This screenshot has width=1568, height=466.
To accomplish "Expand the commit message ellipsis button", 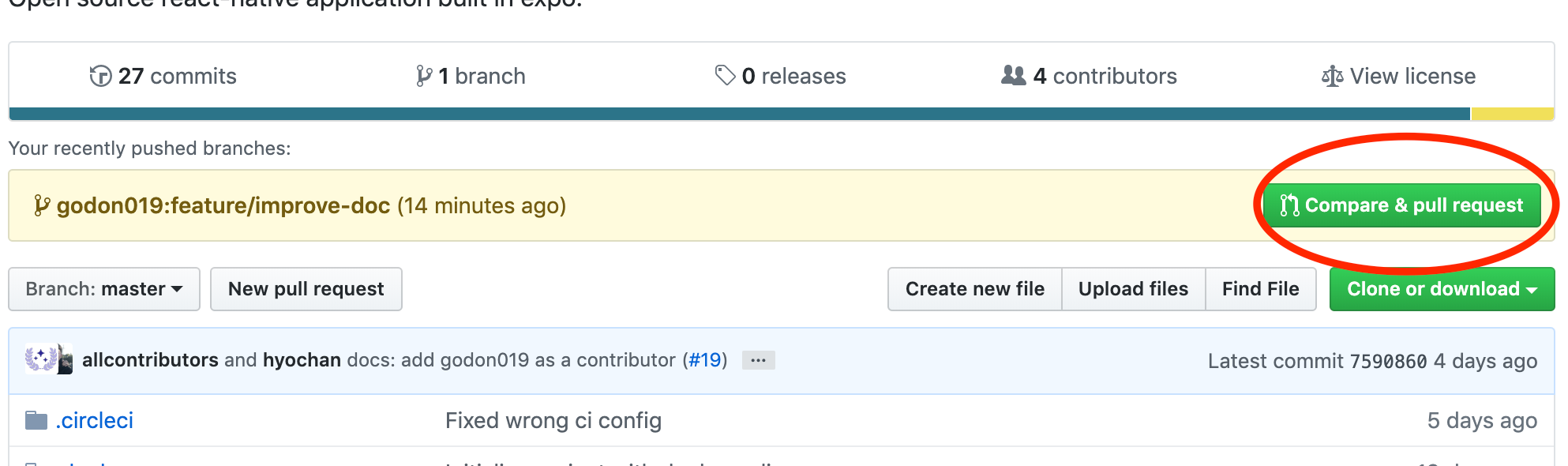I will [x=758, y=360].
